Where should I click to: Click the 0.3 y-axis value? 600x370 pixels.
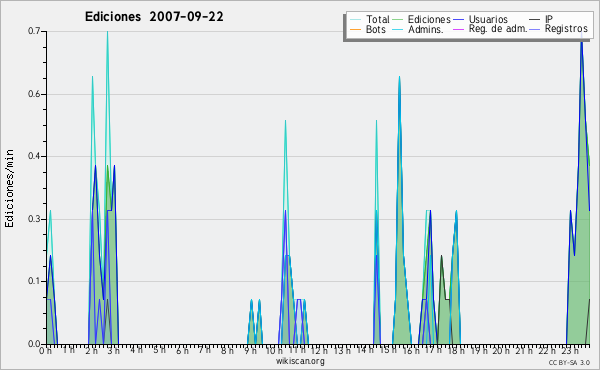[x=34, y=219]
